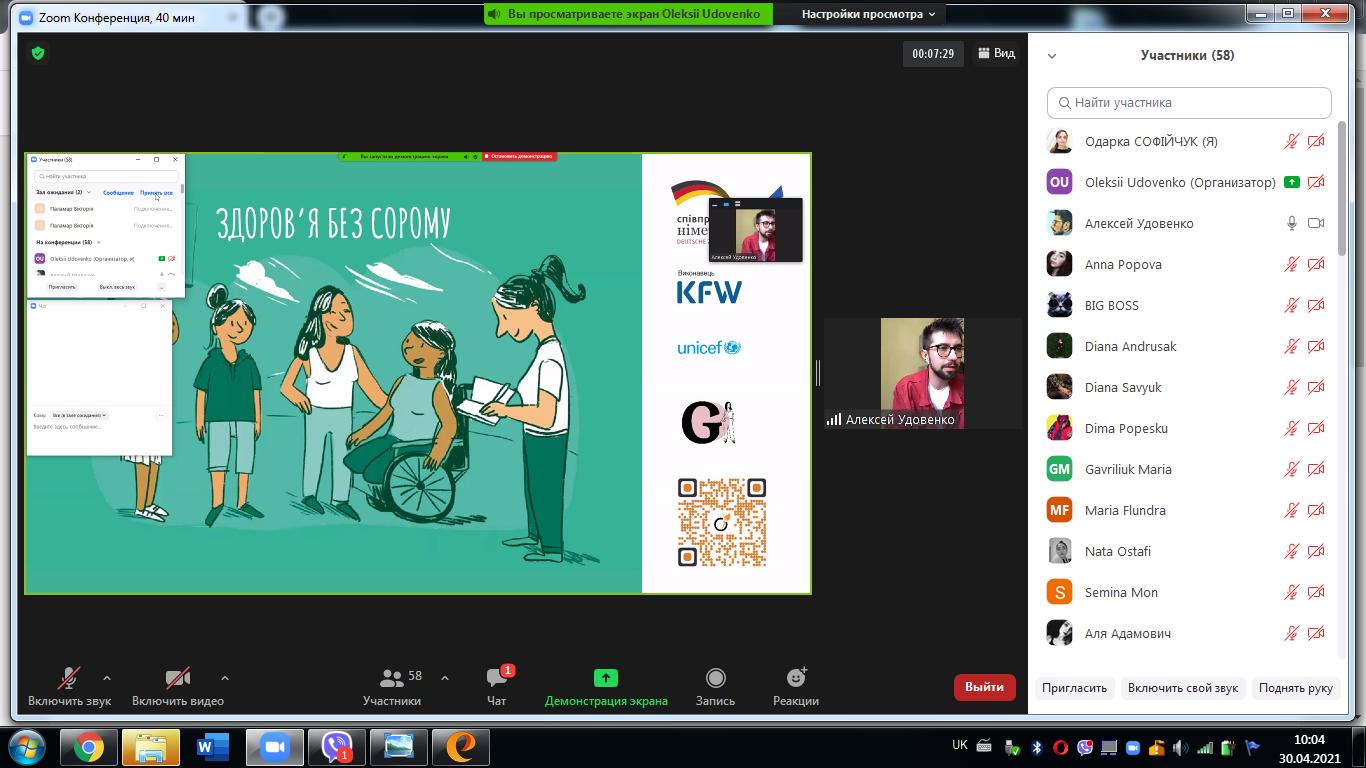This screenshot has width=1366, height=768.
Task: Open Настройки просмотра dropdown
Action: (x=868, y=14)
